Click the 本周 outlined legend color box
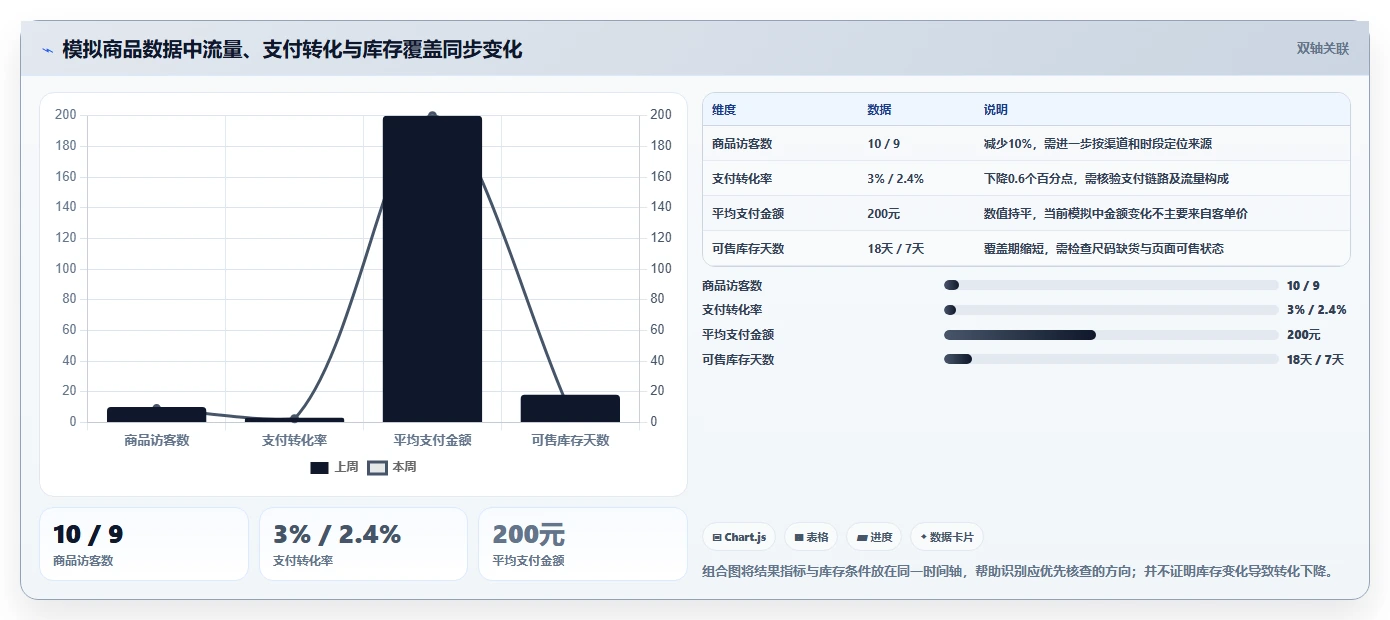The height and width of the screenshot is (620, 1390). coord(377,468)
